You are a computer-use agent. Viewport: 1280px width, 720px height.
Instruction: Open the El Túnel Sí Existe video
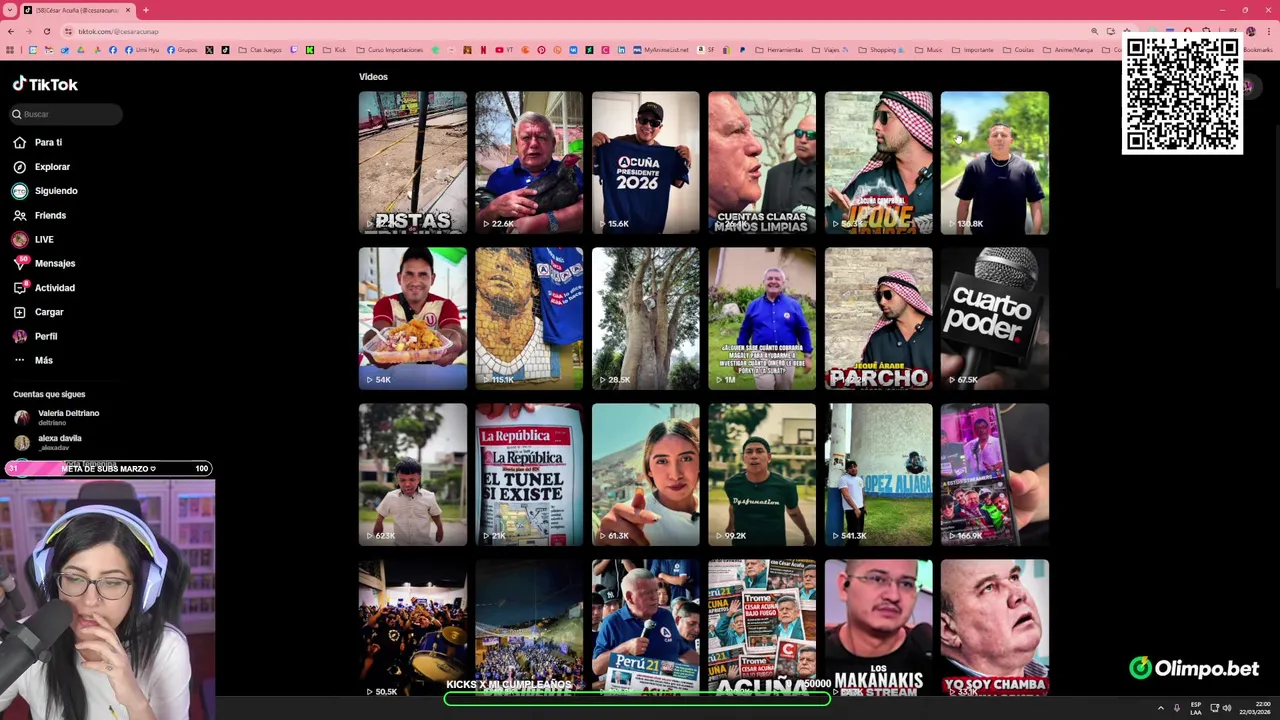[529, 475]
